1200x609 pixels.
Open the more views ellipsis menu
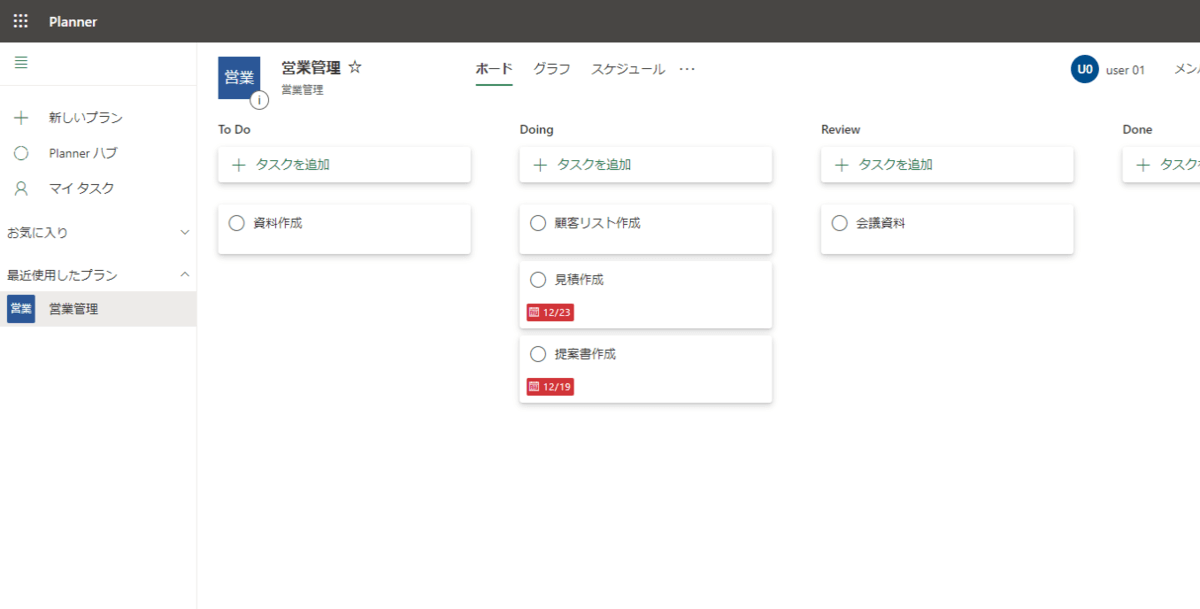pyautogui.click(x=687, y=69)
